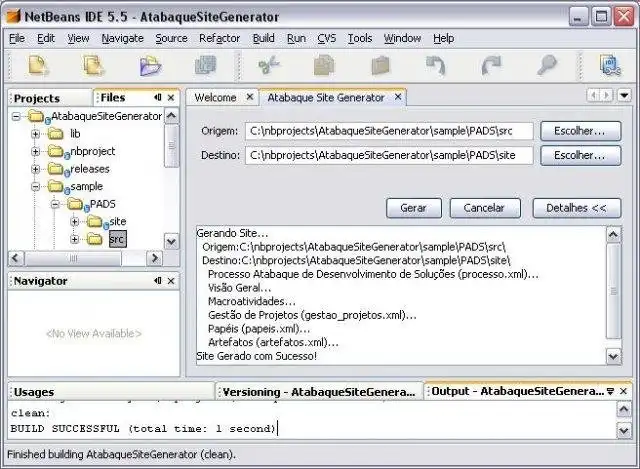Image resolution: width=640 pixels, height=469 pixels.
Task: Select the site folder in the tree
Action: point(118,222)
